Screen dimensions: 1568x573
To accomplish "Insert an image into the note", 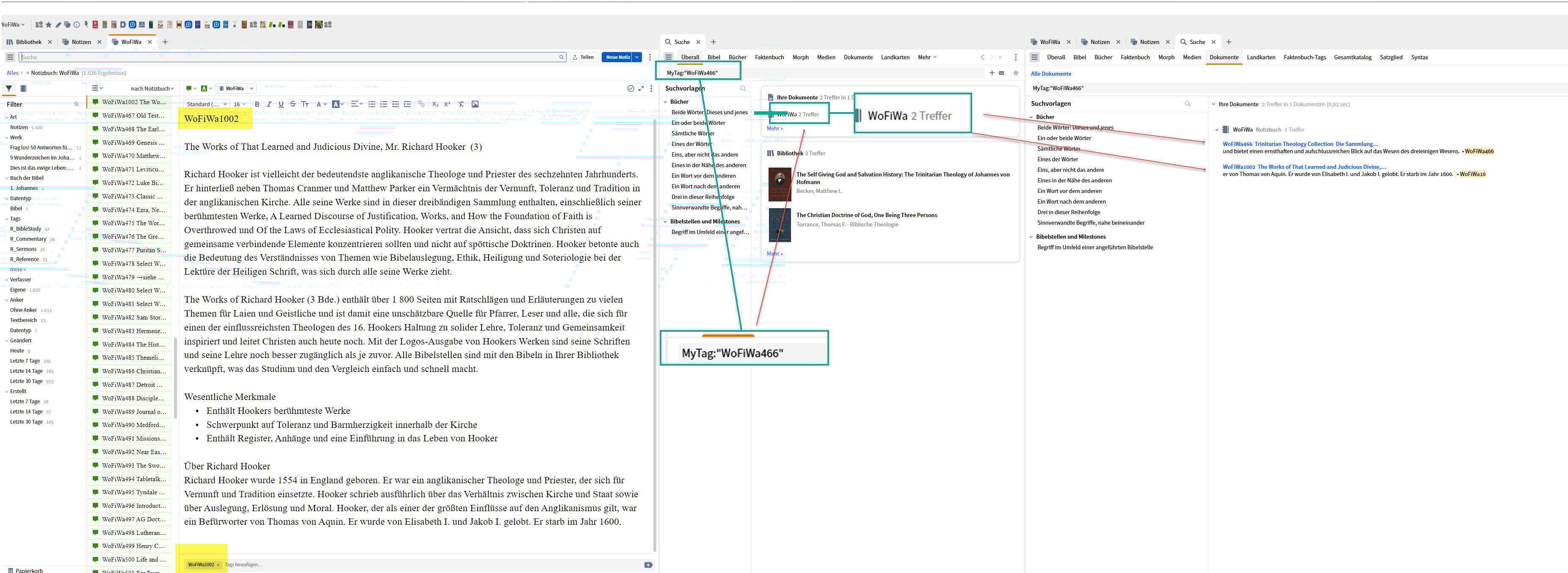I will tap(475, 104).
